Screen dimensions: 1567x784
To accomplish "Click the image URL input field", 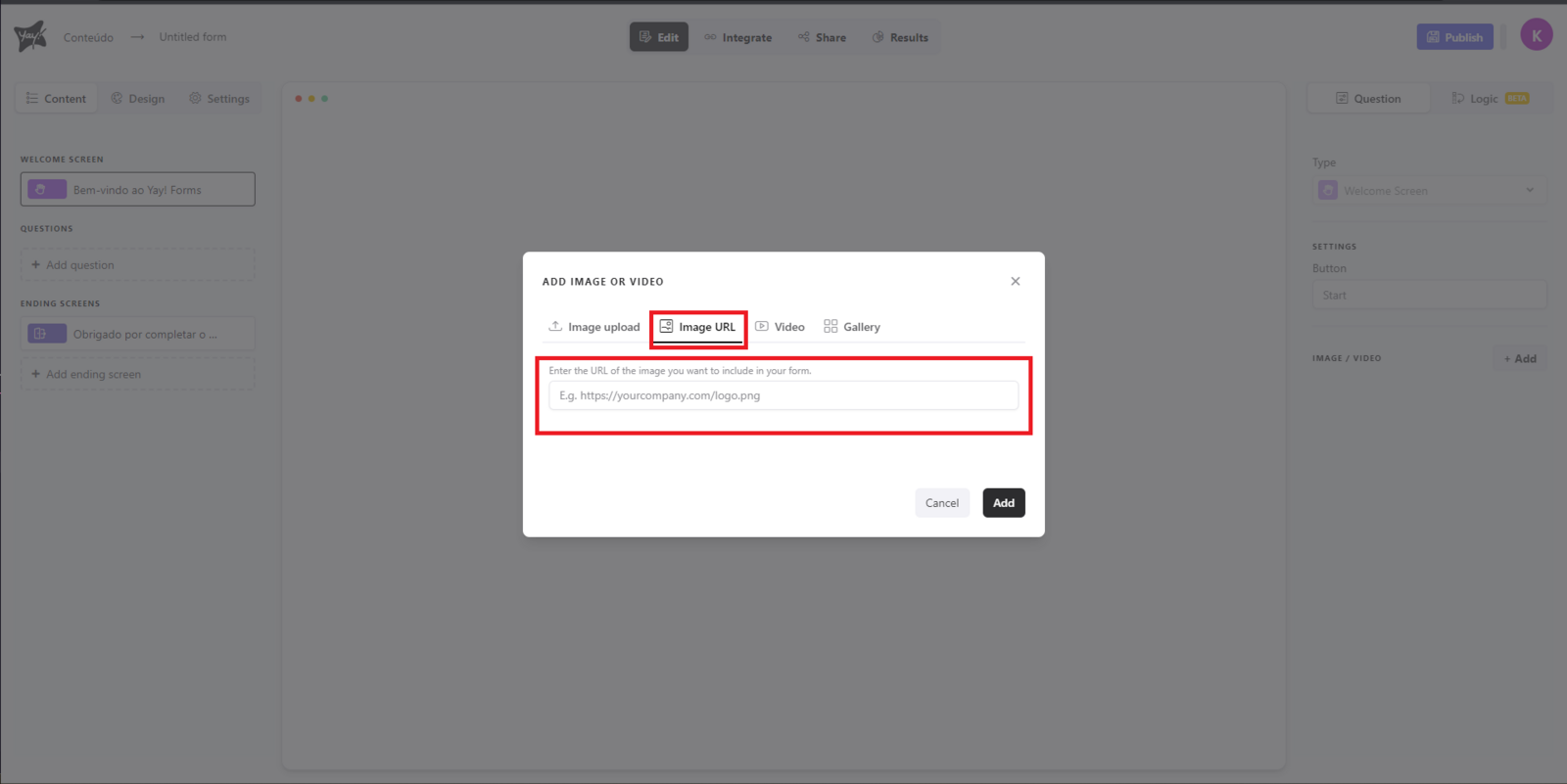I will 783,395.
